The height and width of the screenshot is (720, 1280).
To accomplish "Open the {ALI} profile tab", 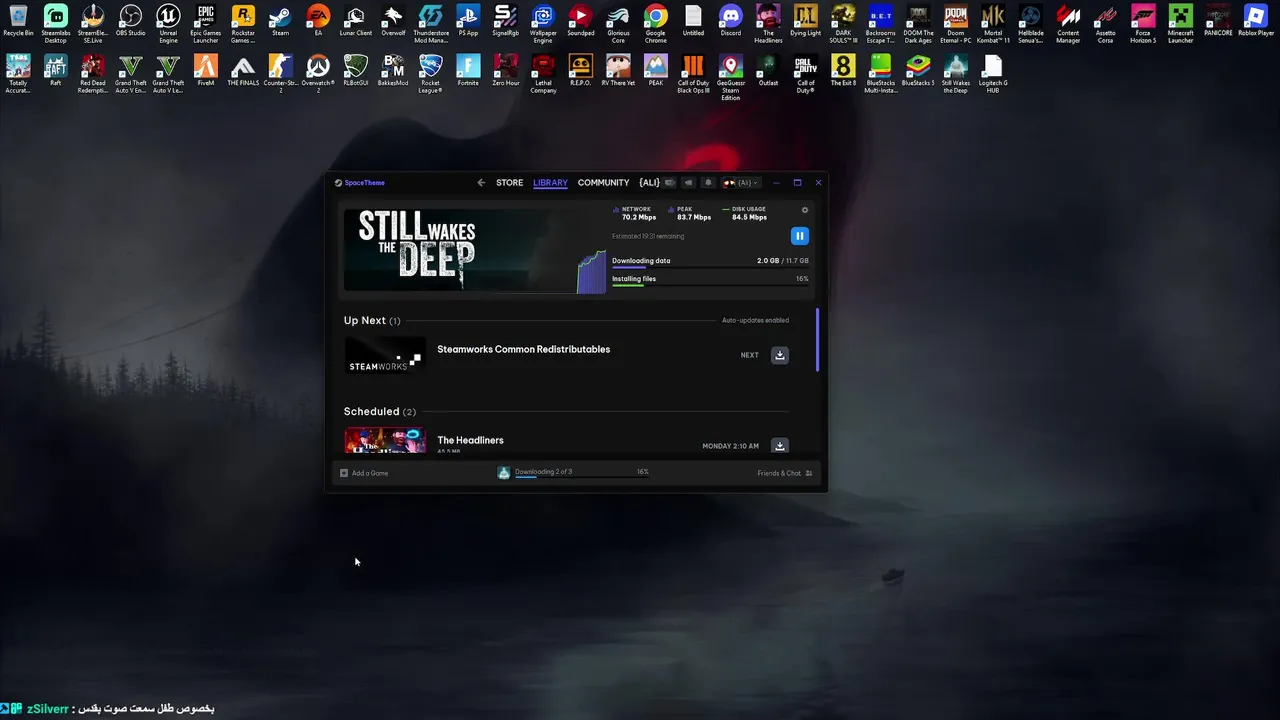I will 649,183.
